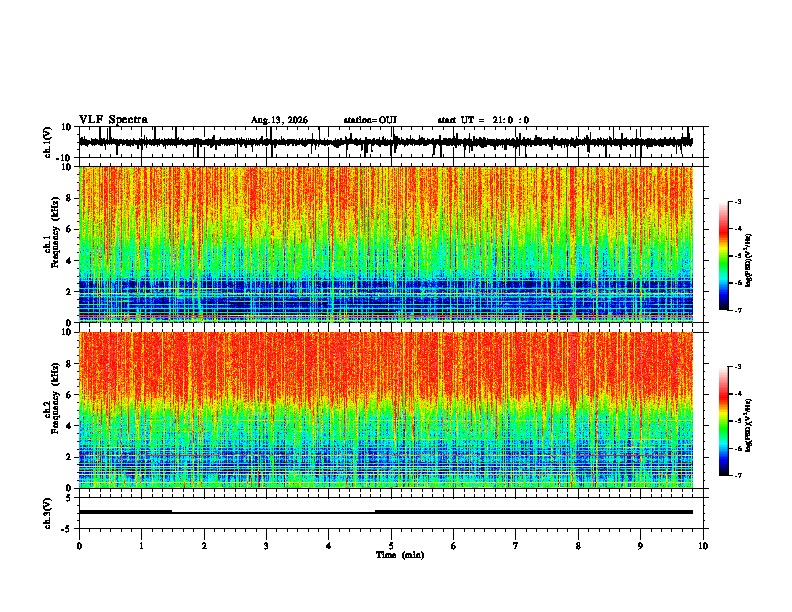Click the ch.1 voltage waveform trace panel
The height and width of the screenshot is (612, 792).
[391, 142]
